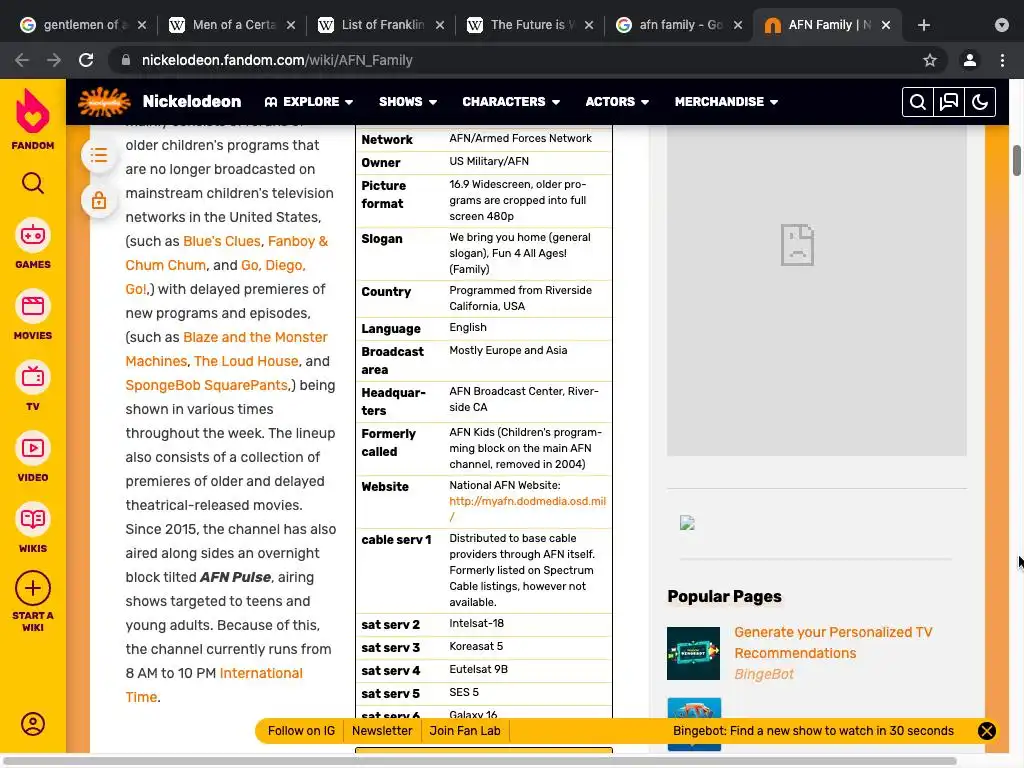Image resolution: width=1024 pixels, height=768 pixels.
Task: Expand the Actors menu
Action: point(617,102)
